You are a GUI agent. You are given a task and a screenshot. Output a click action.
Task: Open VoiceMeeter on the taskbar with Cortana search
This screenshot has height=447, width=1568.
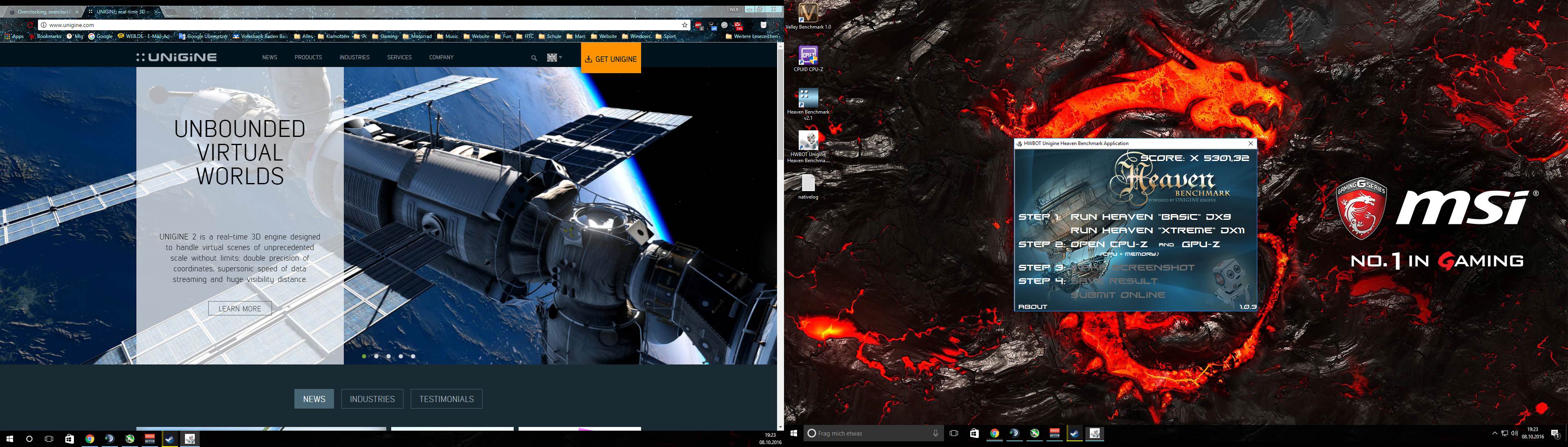click(1054, 433)
